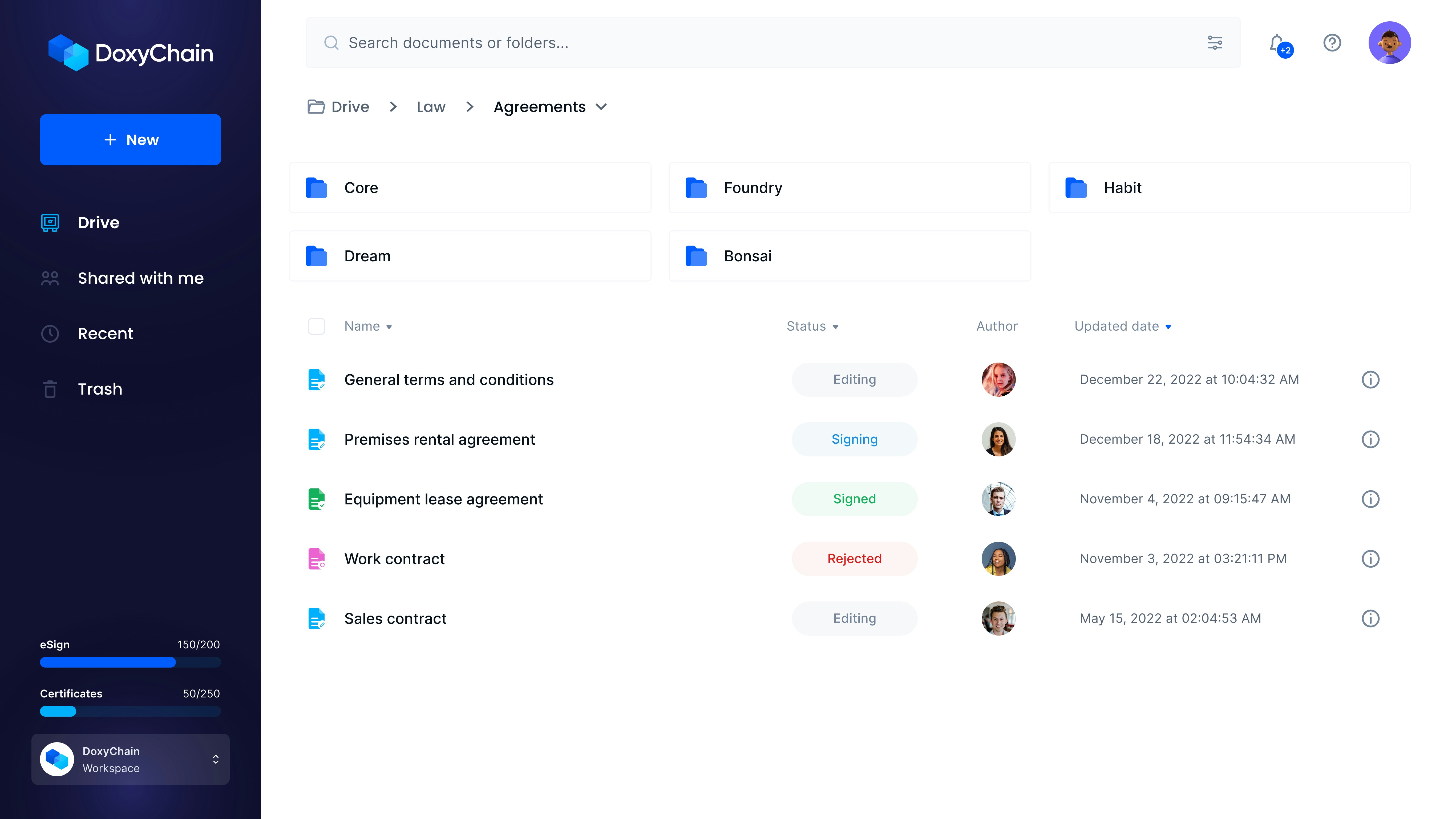Show info for Sales contract

coord(1370,618)
